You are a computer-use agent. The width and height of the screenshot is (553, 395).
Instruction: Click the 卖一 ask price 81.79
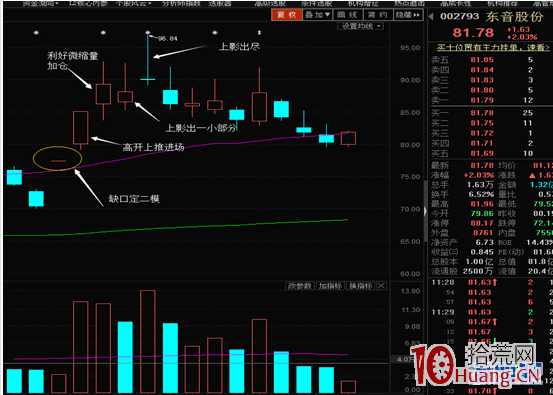coord(482,101)
